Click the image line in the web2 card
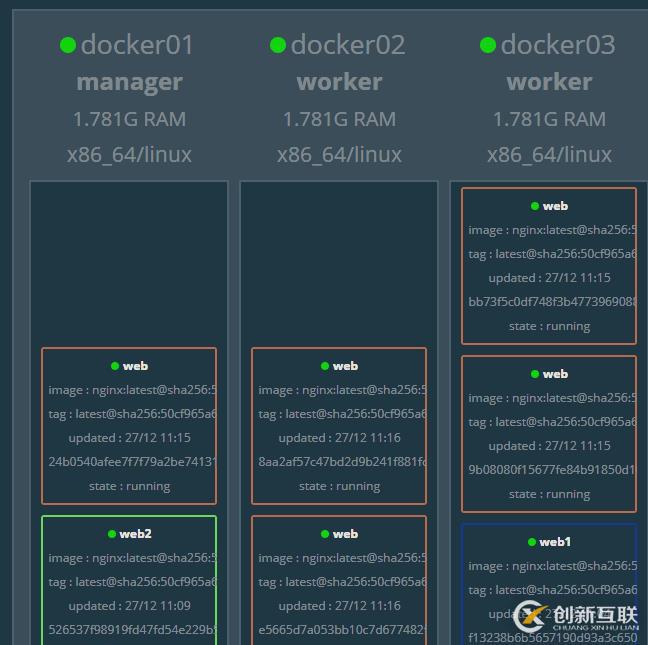Screen dimensions: 648x645 click(132, 558)
